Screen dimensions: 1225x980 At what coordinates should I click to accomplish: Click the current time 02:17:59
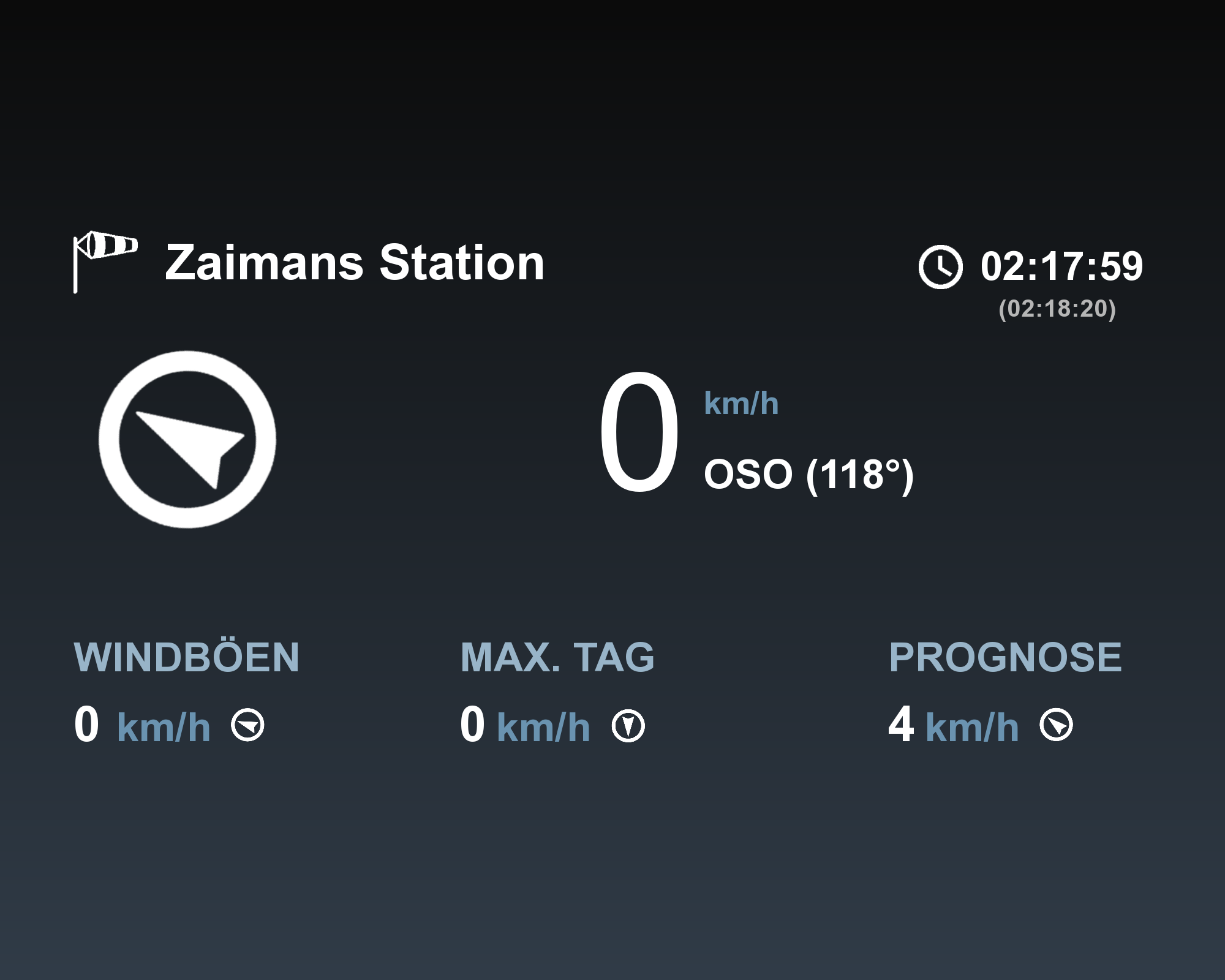(x=1061, y=266)
